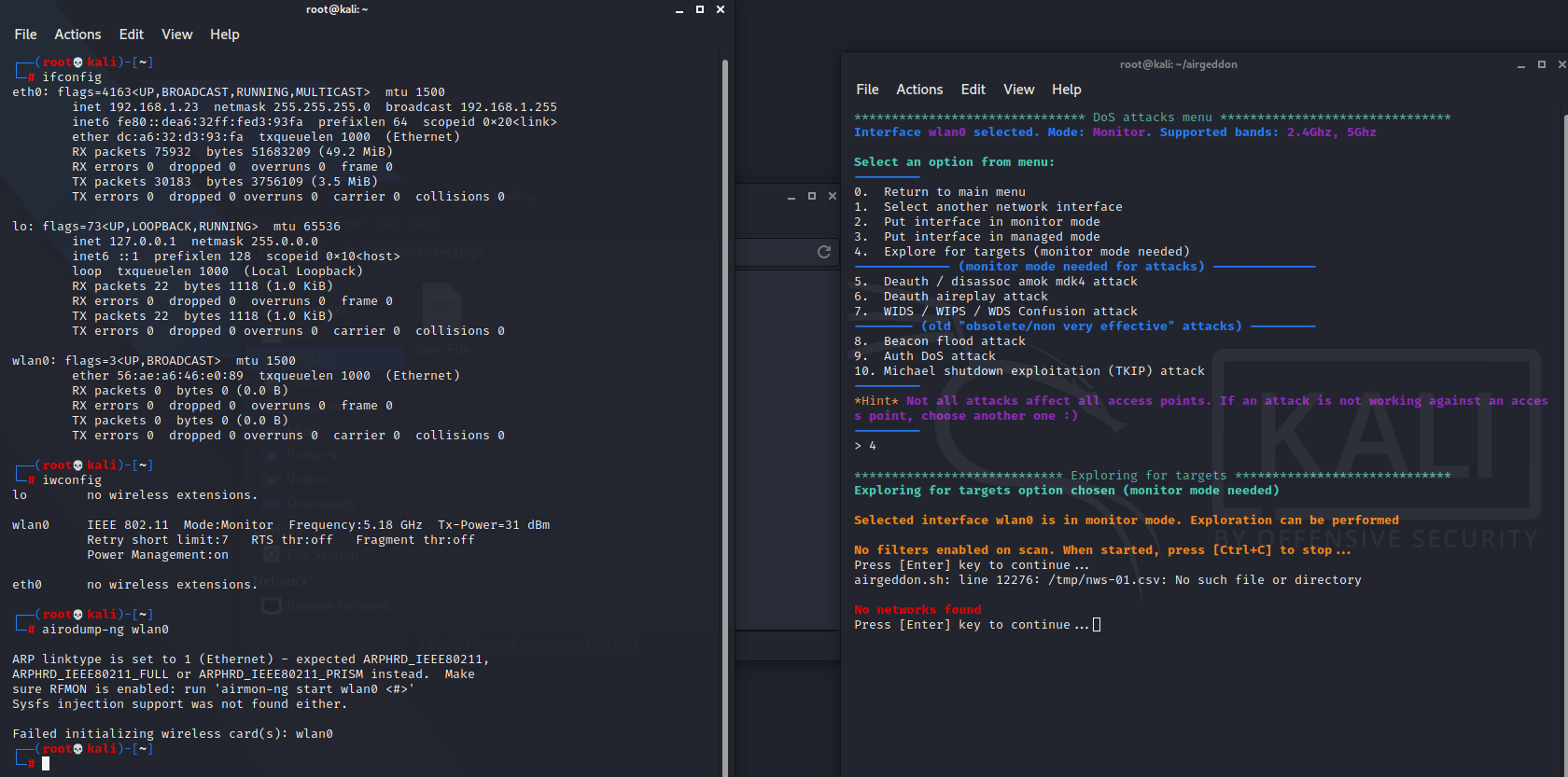Open View menu in root@kali:~ terminal
Image resolution: width=1568 pixels, height=777 pixels.
click(x=177, y=35)
